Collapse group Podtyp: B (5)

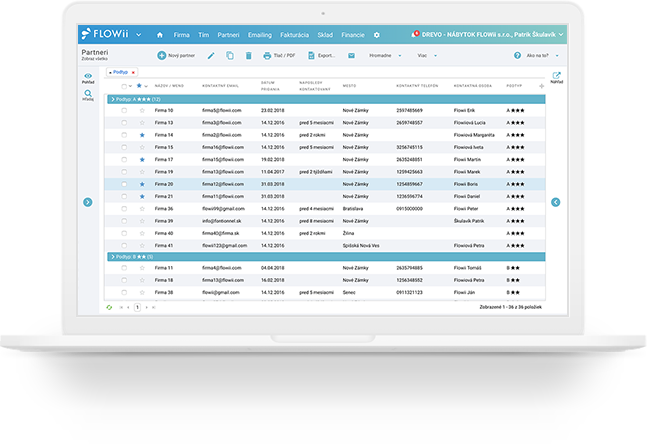pyautogui.click(x=113, y=257)
